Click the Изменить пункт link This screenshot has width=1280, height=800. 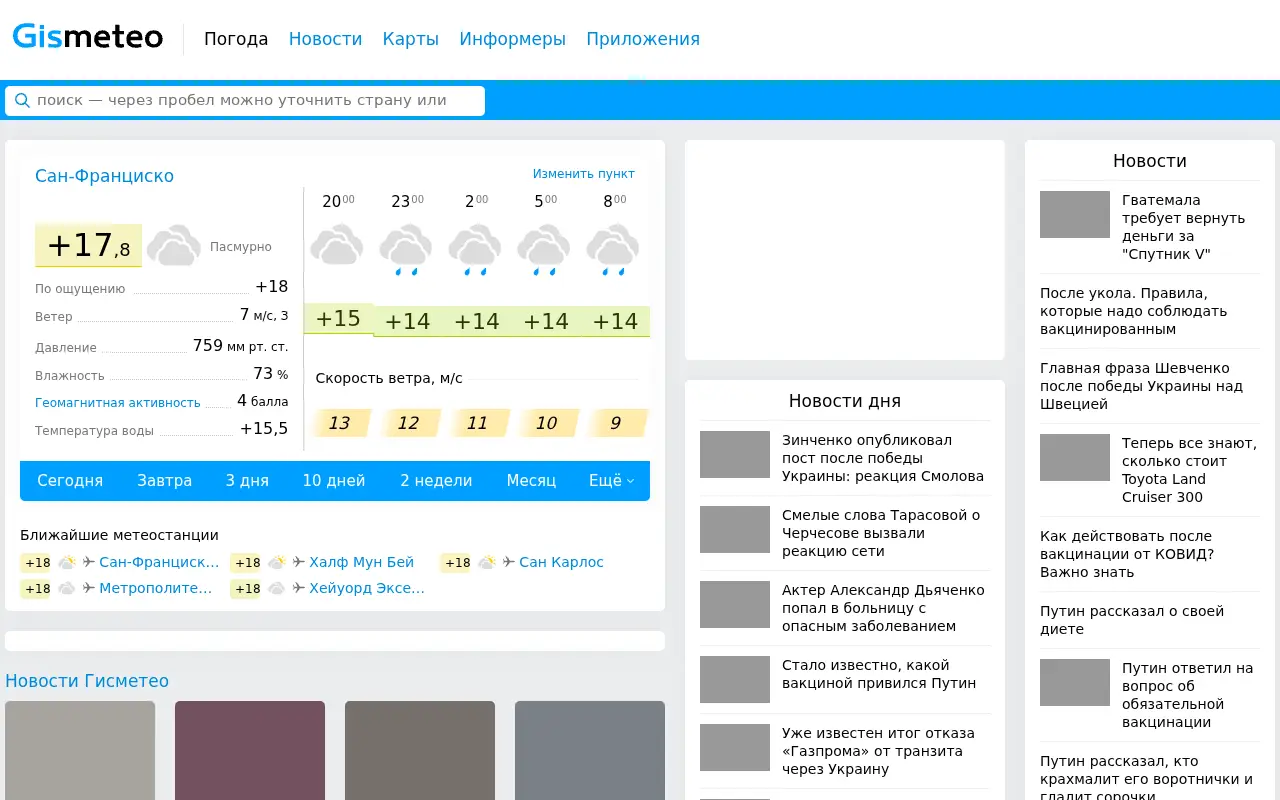point(583,174)
